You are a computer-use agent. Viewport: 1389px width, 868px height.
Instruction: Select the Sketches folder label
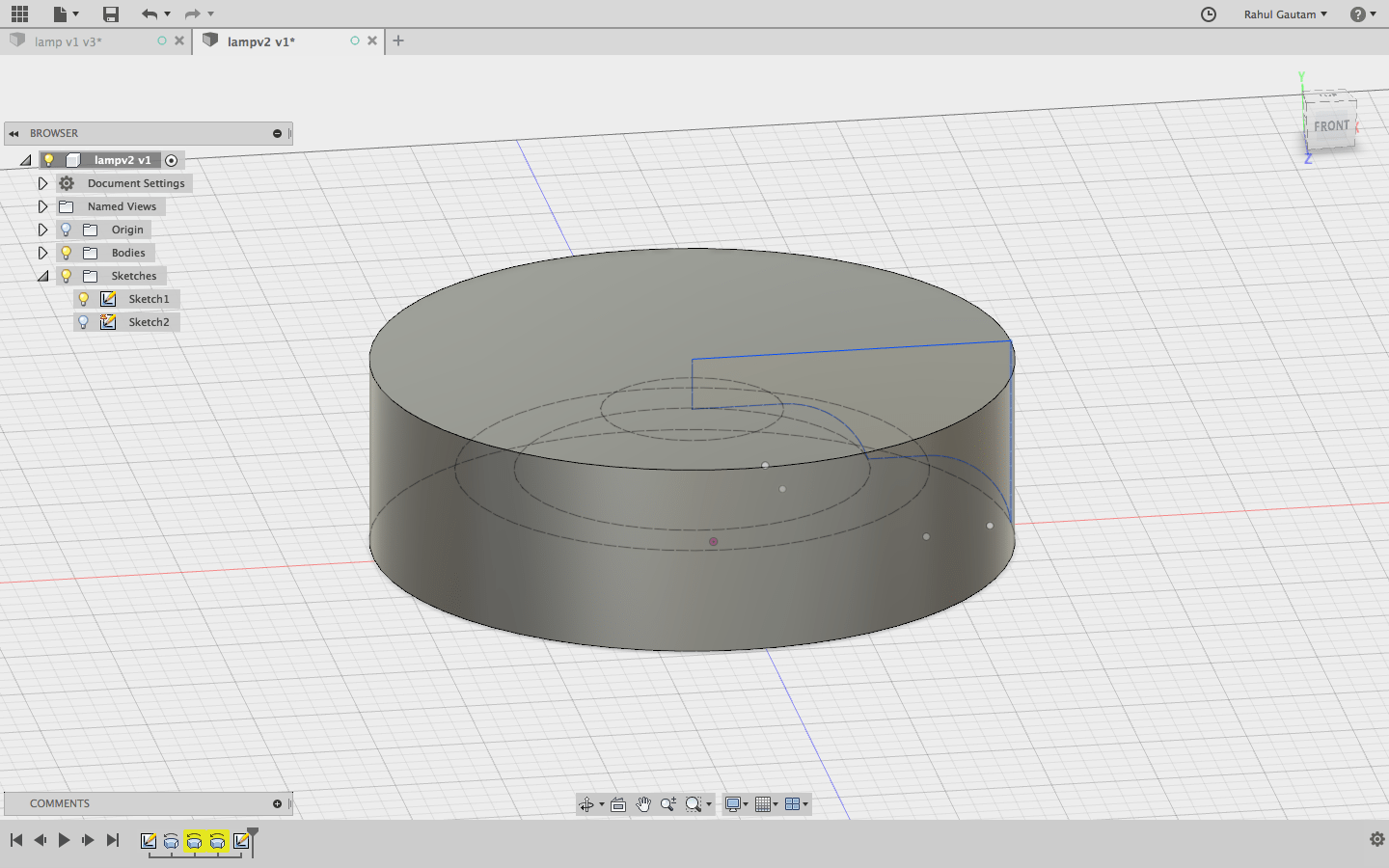click(133, 276)
